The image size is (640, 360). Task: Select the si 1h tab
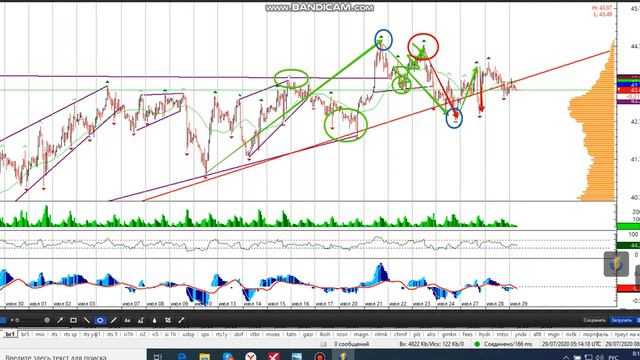pos(170,334)
